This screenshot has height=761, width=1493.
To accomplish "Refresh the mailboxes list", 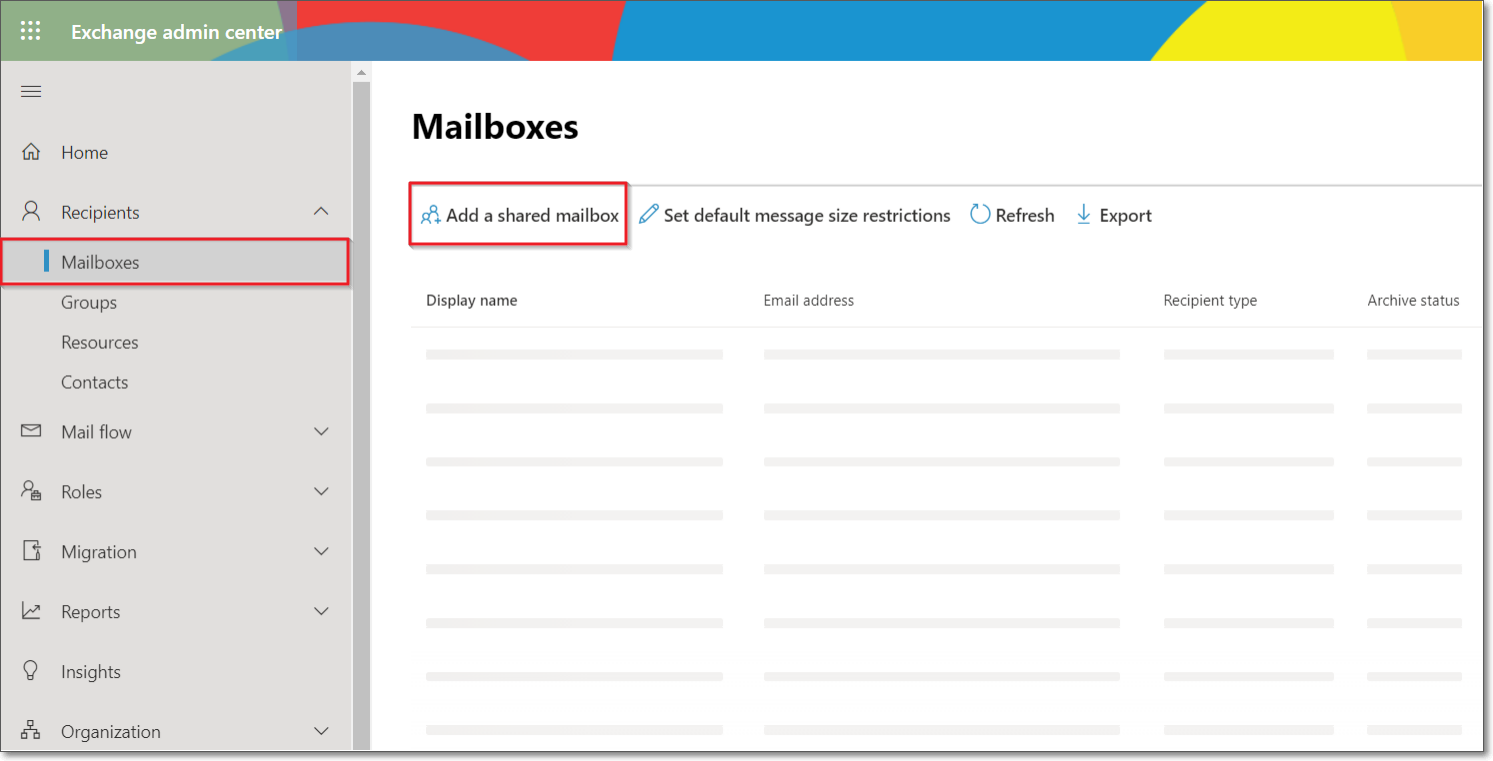I will pyautogui.click(x=1011, y=215).
